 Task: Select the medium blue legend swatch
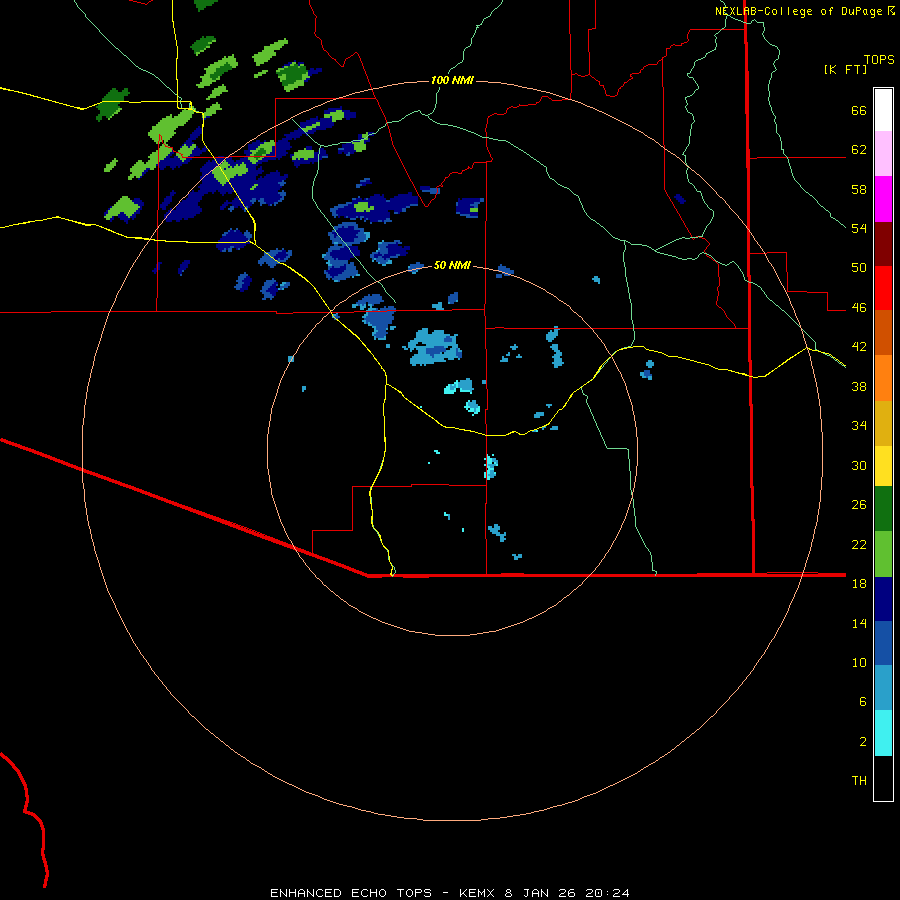click(x=883, y=643)
